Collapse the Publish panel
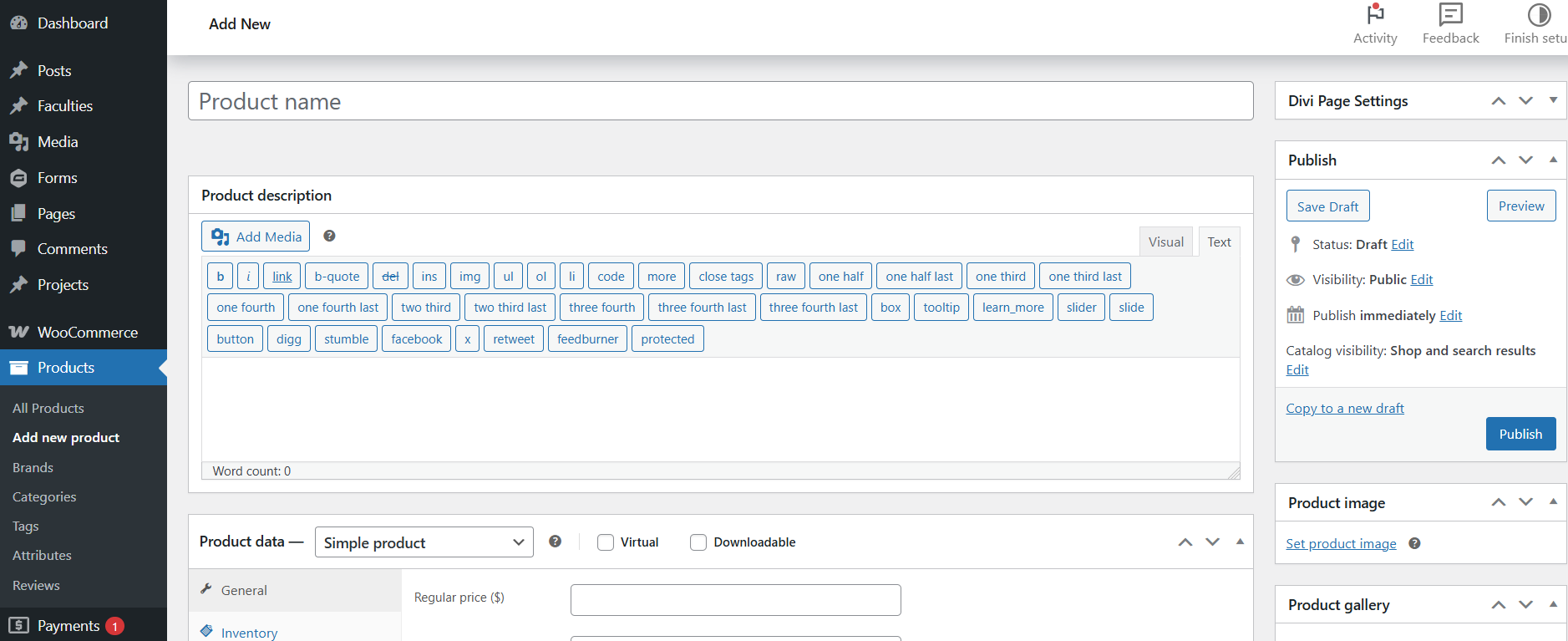1568x641 pixels. [x=1553, y=160]
